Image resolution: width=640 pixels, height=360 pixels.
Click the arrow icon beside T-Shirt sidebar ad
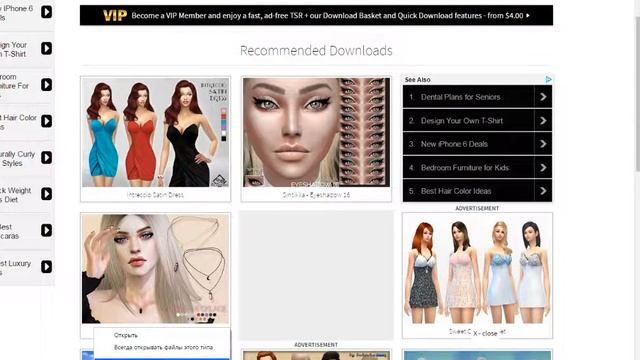click(x=47, y=49)
